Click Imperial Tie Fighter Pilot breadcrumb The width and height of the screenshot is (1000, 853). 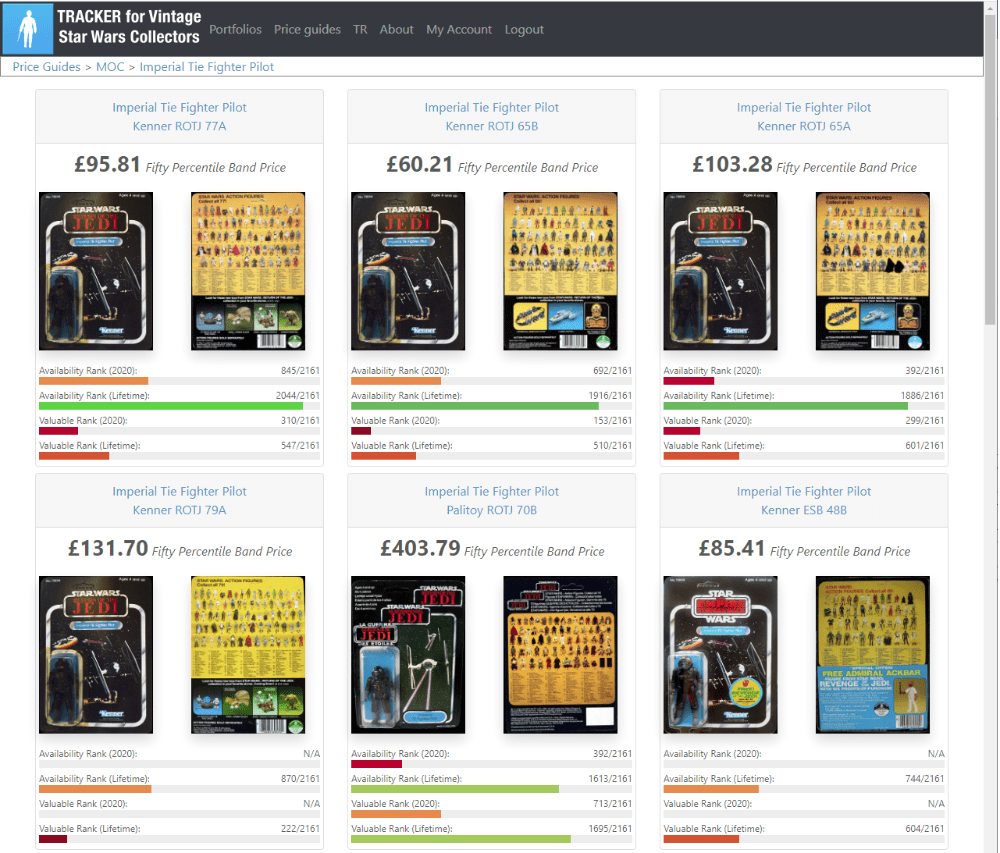tap(207, 66)
